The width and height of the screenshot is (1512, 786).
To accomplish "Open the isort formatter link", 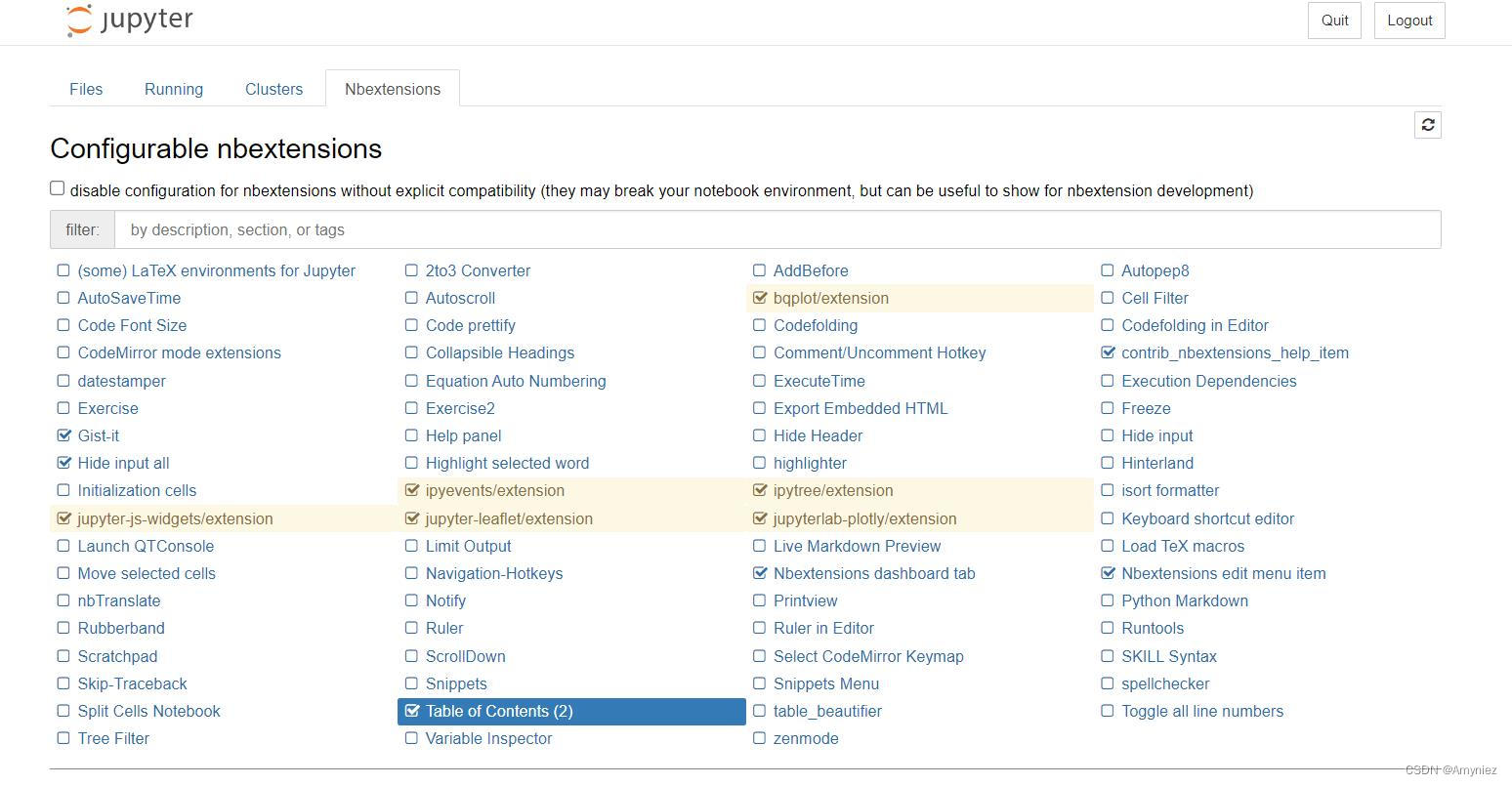I will (x=1170, y=490).
